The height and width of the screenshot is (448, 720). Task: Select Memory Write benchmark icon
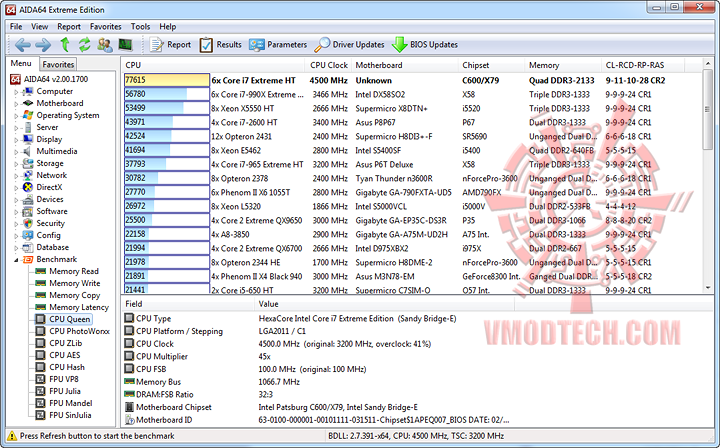pyautogui.click(x=41, y=283)
